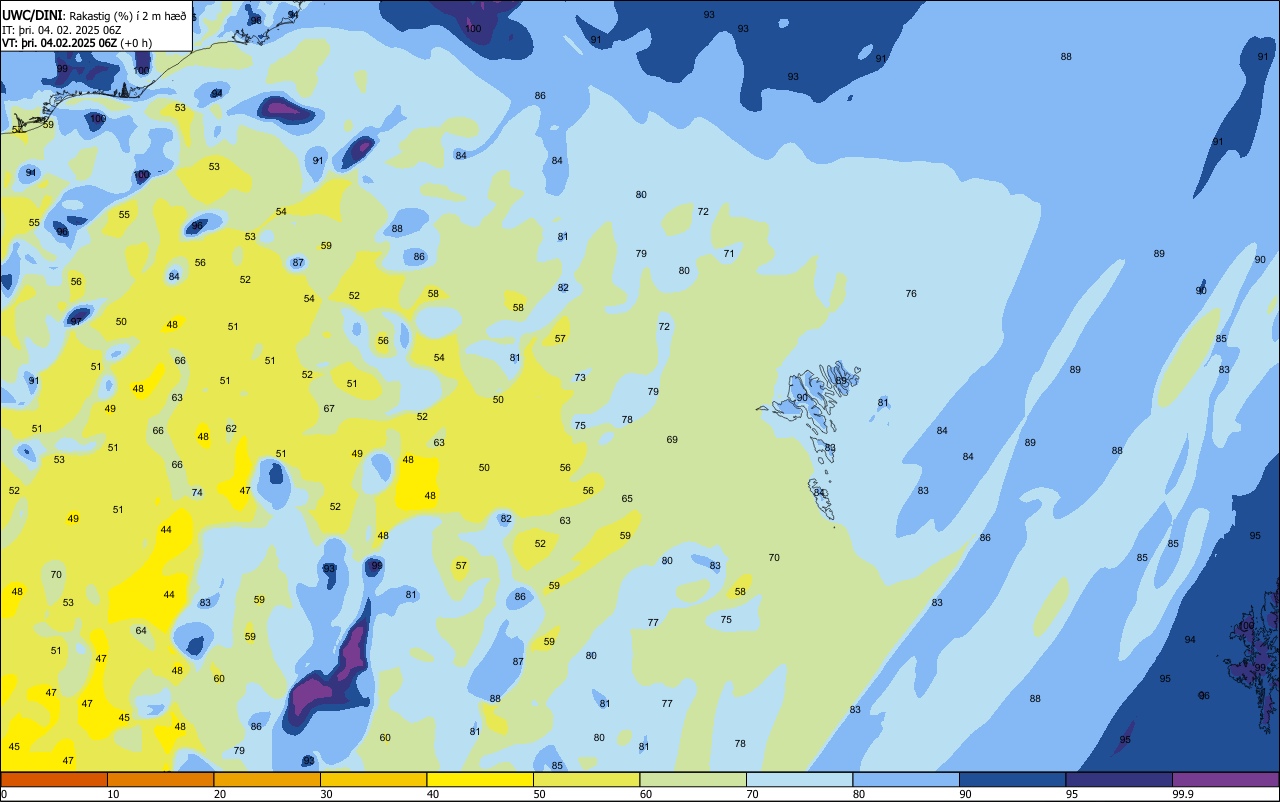
Task: Select the '20' legend tick label
Action: point(220,794)
